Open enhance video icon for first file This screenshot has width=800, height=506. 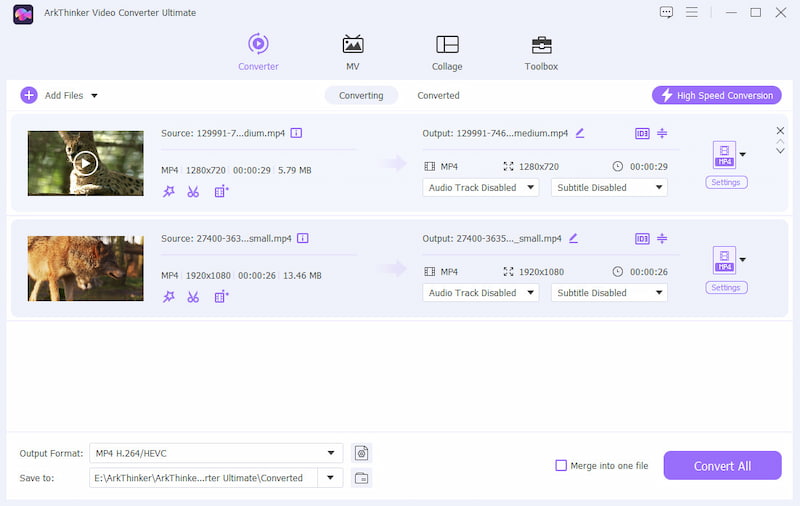click(221, 192)
